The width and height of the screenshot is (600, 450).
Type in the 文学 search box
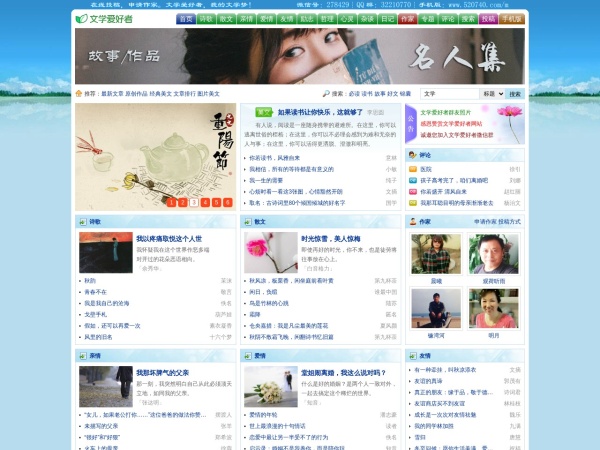(449, 93)
